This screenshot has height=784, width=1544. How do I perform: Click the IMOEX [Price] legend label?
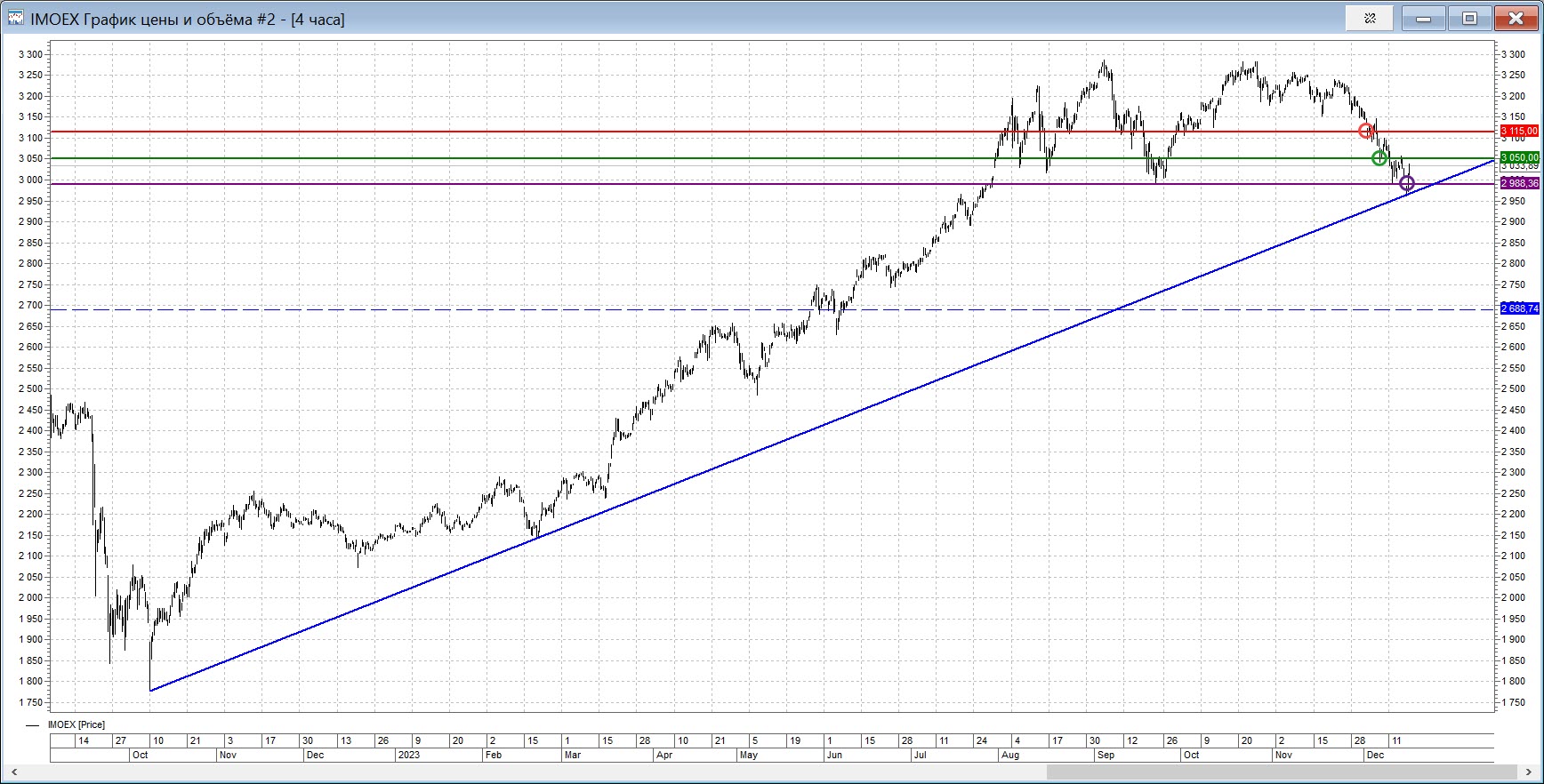(76, 724)
